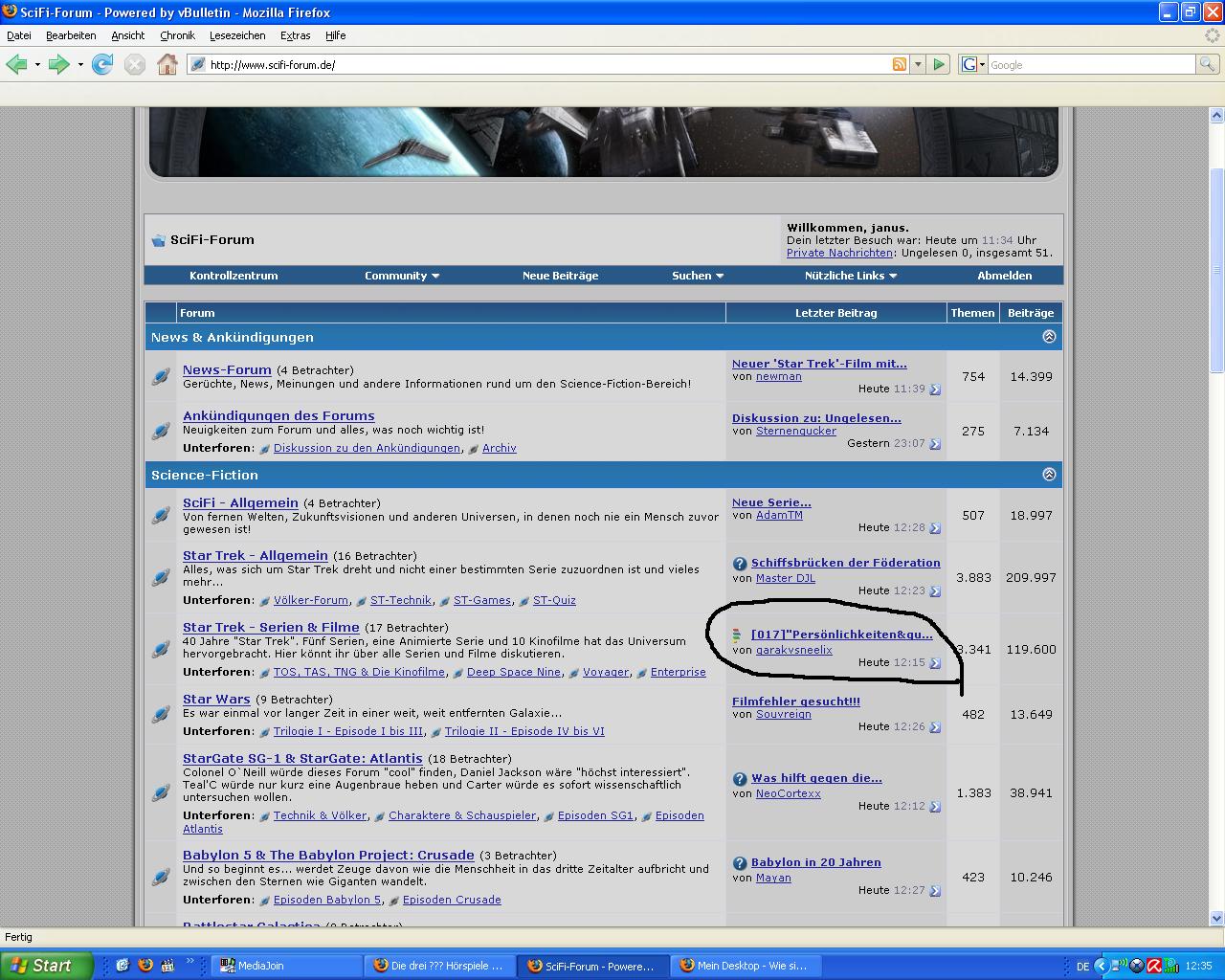1225x980 pixels.
Task: Open the Chronik menu
Action: click(x=177, y=35)
